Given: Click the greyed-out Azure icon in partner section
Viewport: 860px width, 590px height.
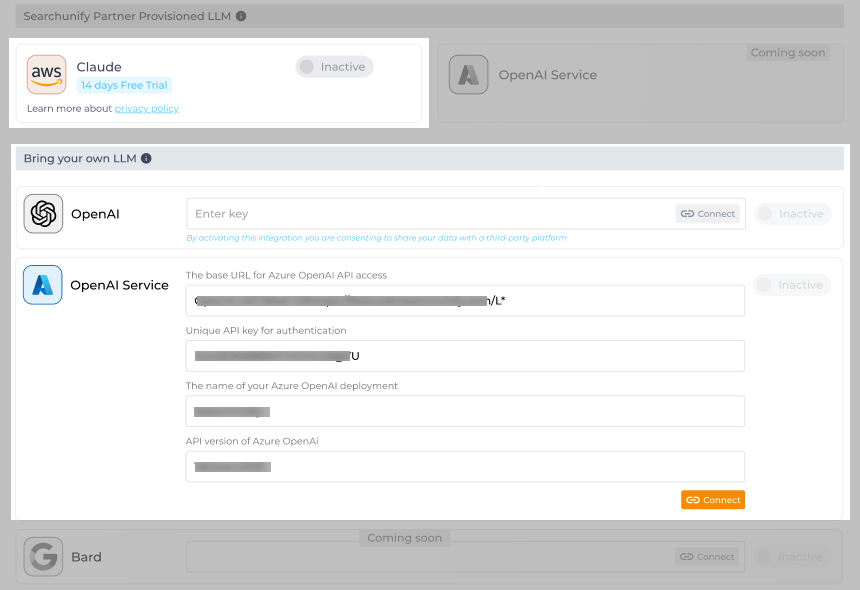Looking at the screenshot, I should click(x=468, y=75).
